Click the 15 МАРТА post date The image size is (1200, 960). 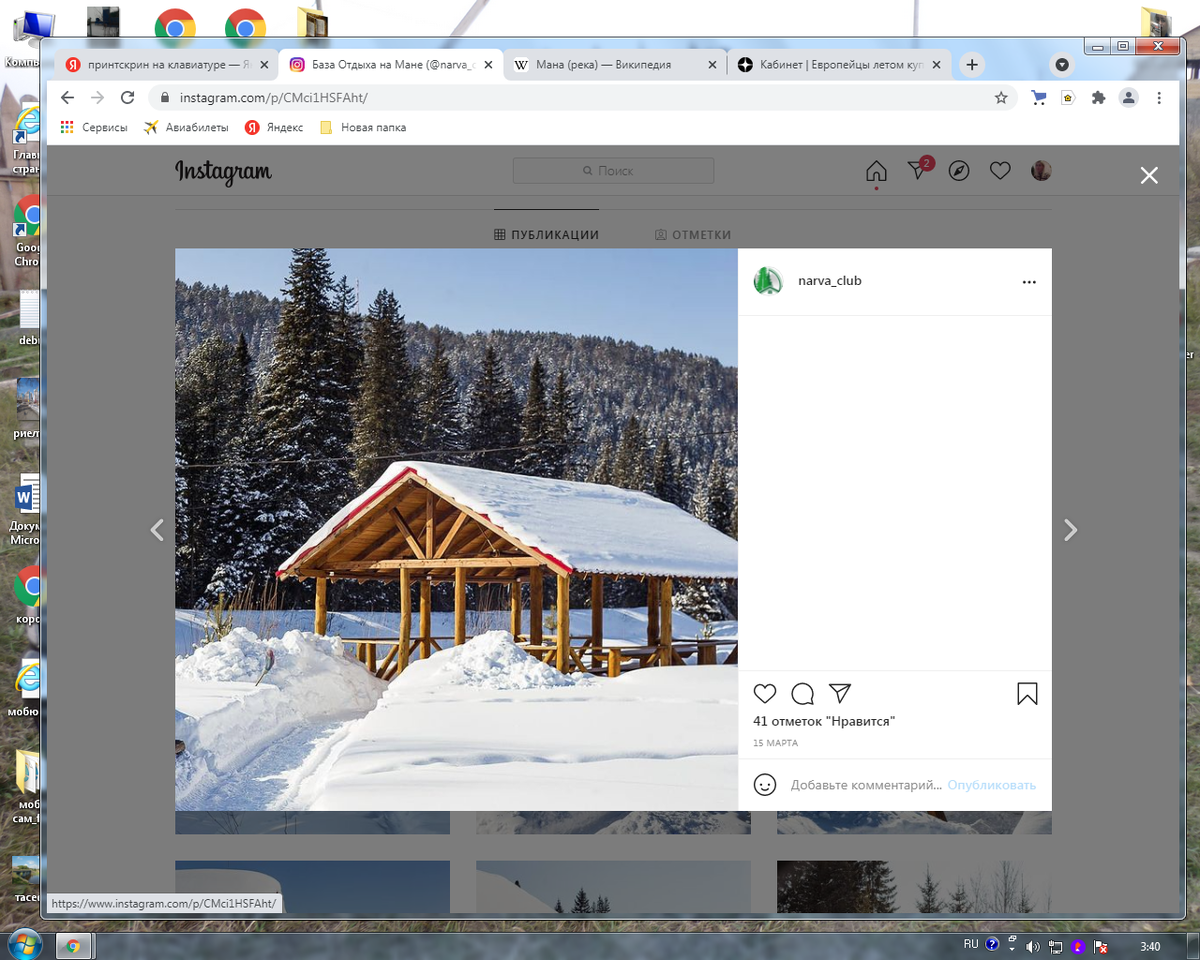tap(775, 743)
